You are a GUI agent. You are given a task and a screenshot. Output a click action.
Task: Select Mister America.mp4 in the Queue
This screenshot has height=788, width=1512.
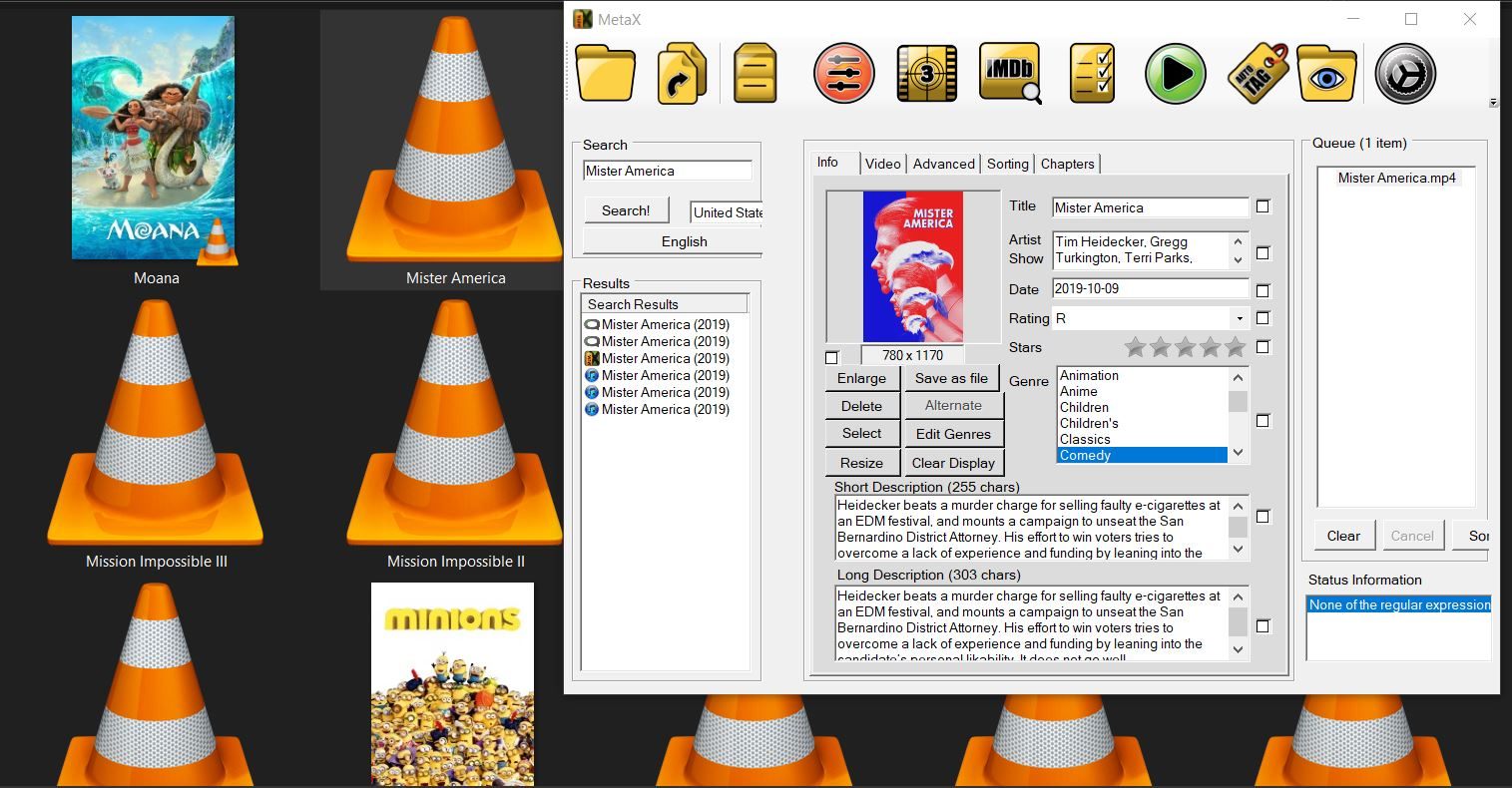coord(1396,178)
